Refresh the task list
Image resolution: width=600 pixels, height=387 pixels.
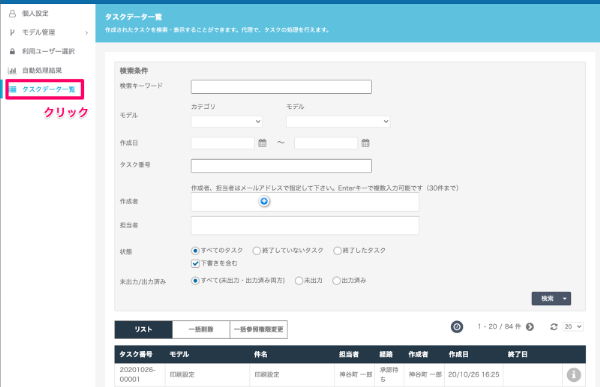(x=553, y=327)
